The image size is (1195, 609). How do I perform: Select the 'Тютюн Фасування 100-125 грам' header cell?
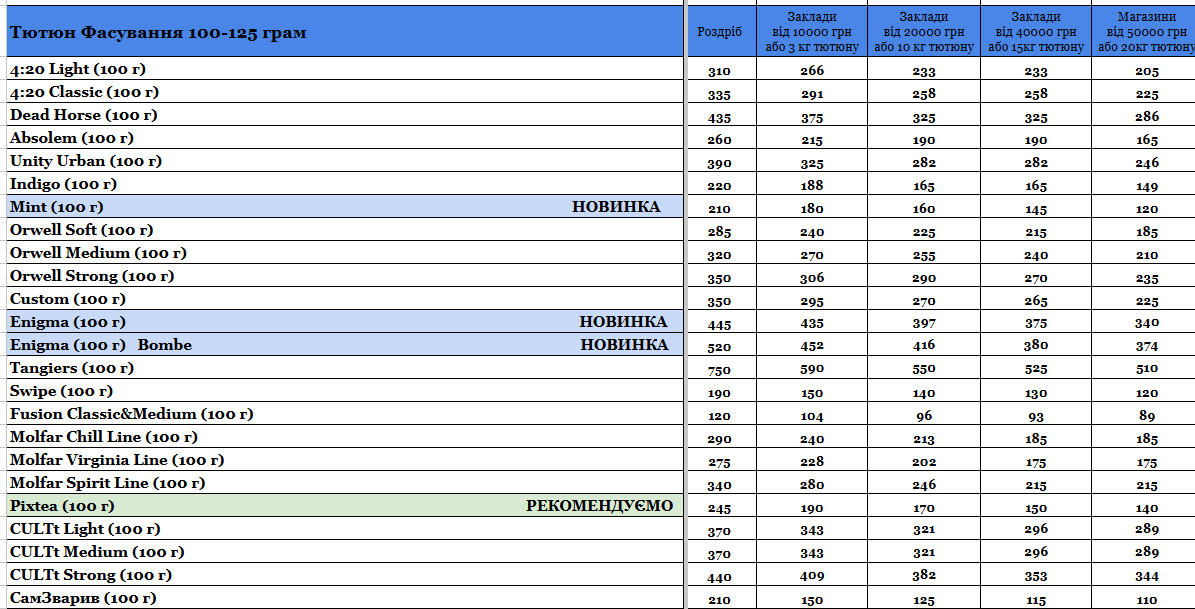pyautogui.click(x=345, y=31)
